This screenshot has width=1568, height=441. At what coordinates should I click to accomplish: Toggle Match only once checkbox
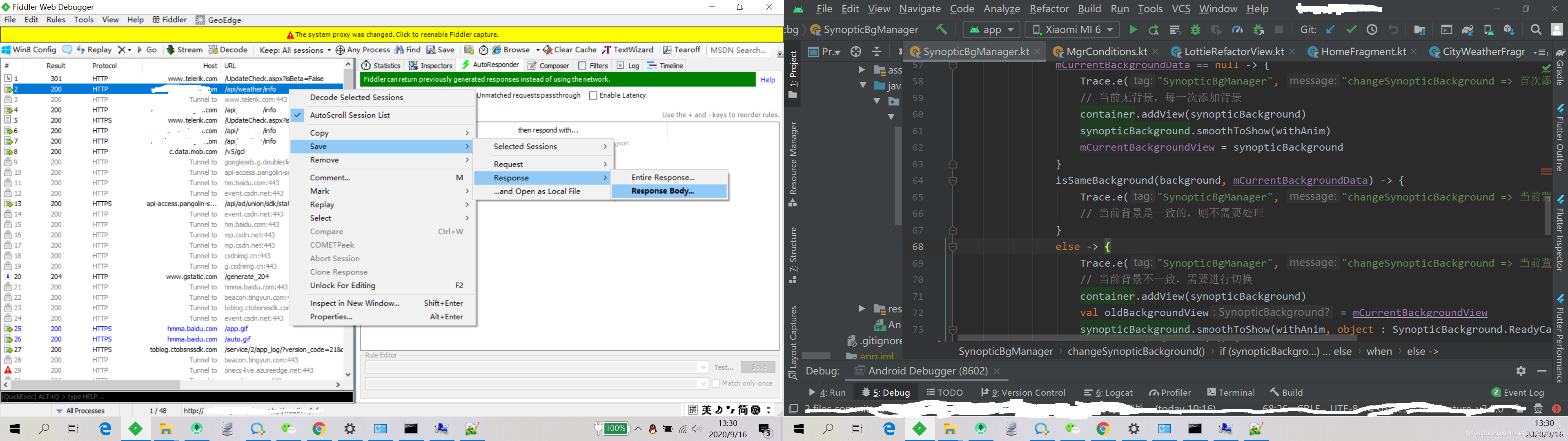(716, 384)
